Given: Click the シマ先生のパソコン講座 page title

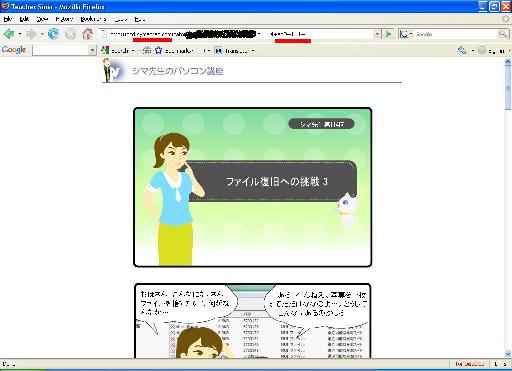Looking at the screenshot, I should [x=178, y=71].
